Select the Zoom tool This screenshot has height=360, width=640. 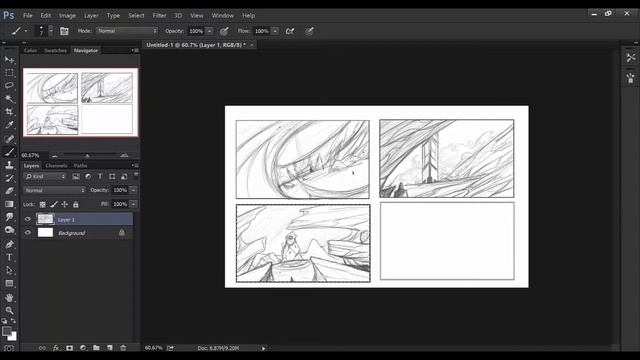pyautogui.click(x=9, y=311)
